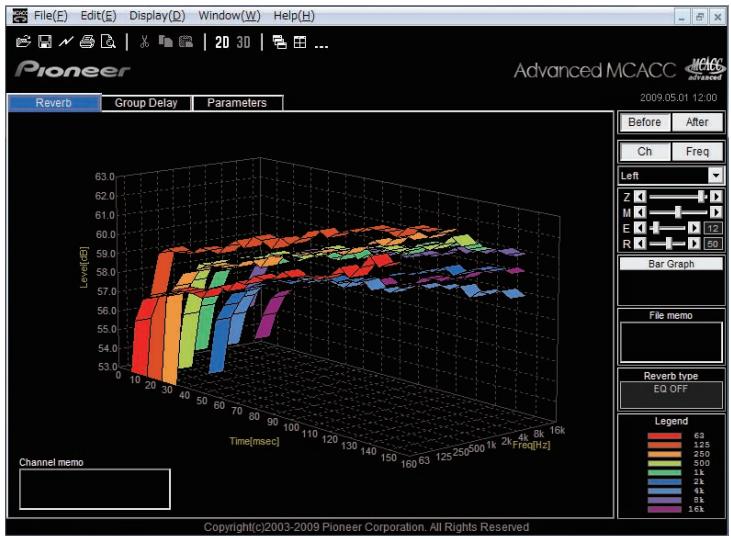
Task: Switch to the Group Delay tab
Action: (146, 103)
